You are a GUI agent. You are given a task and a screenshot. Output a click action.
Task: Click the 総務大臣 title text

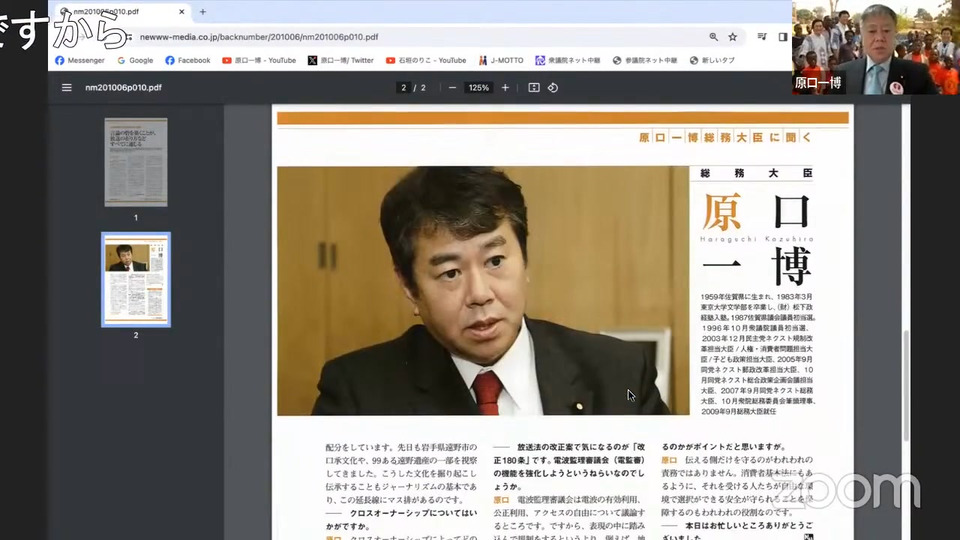point(757,173)
